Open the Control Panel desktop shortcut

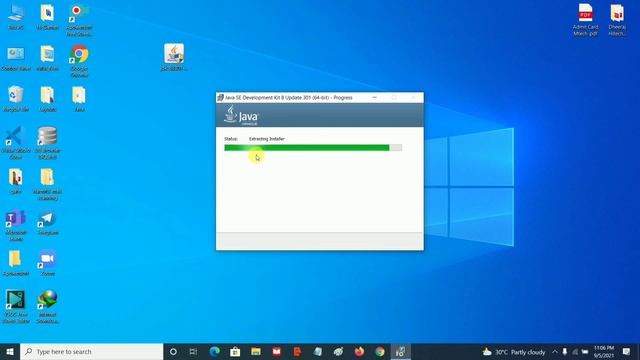point(16,58)
